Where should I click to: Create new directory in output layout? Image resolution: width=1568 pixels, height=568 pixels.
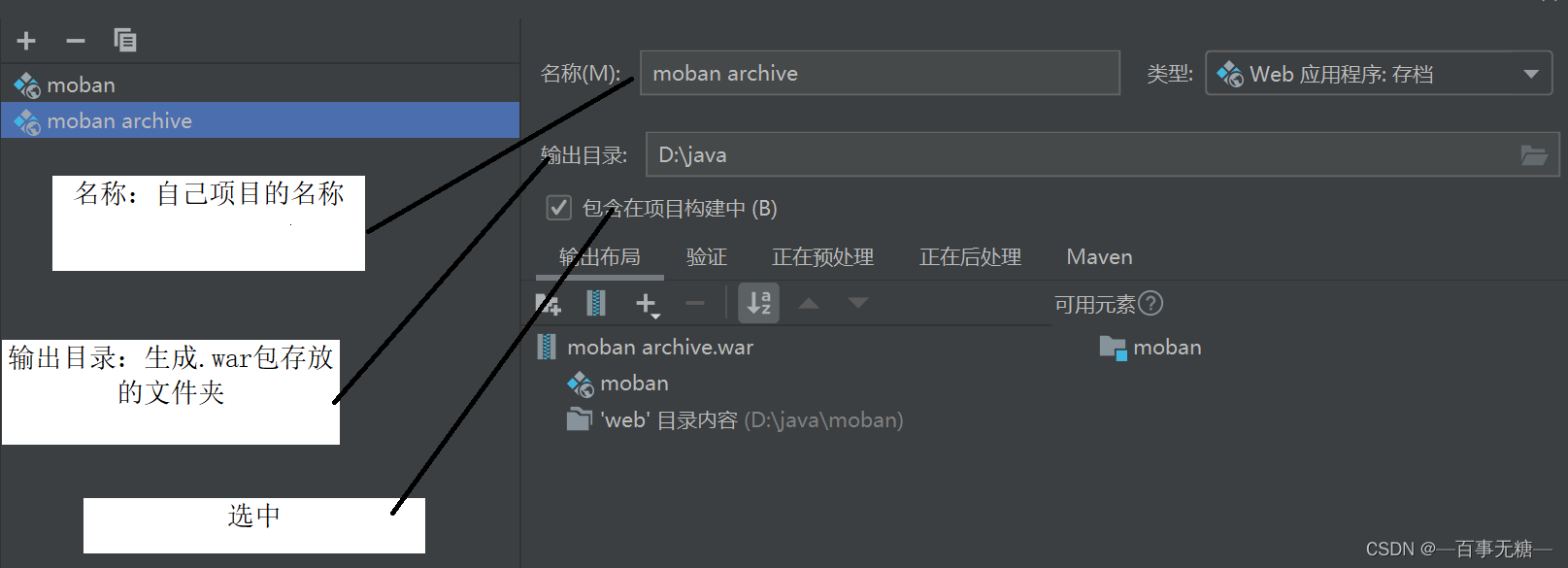549,304
